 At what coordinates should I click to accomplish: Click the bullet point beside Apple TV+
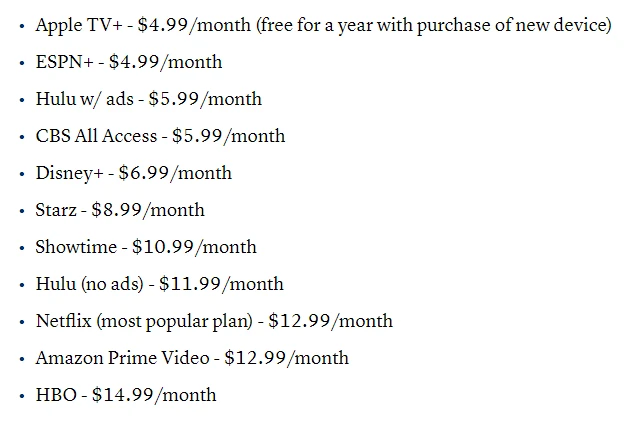tap(22, 26)
